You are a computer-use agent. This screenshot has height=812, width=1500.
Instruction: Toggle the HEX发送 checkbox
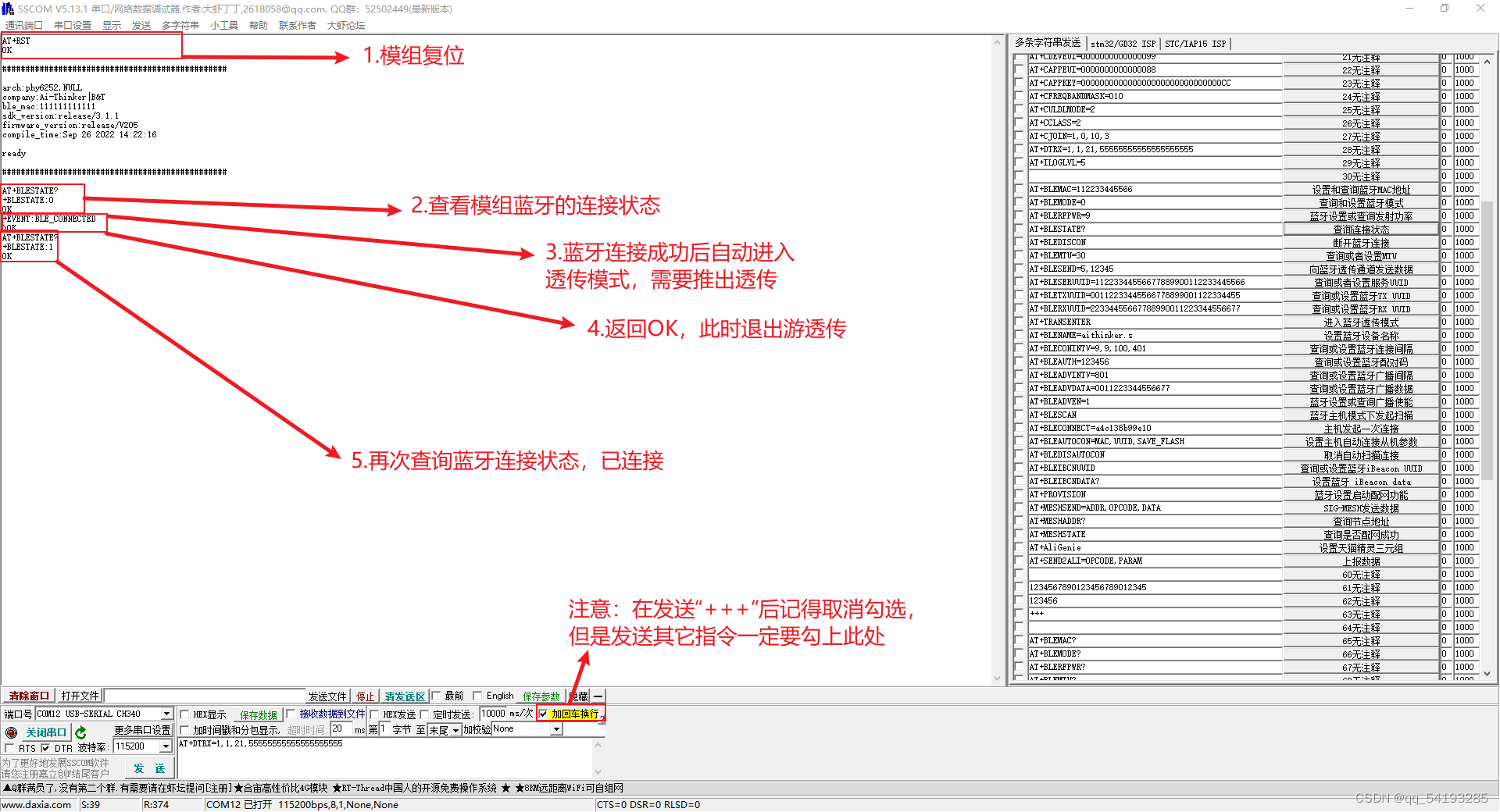(x=374, y=714)
